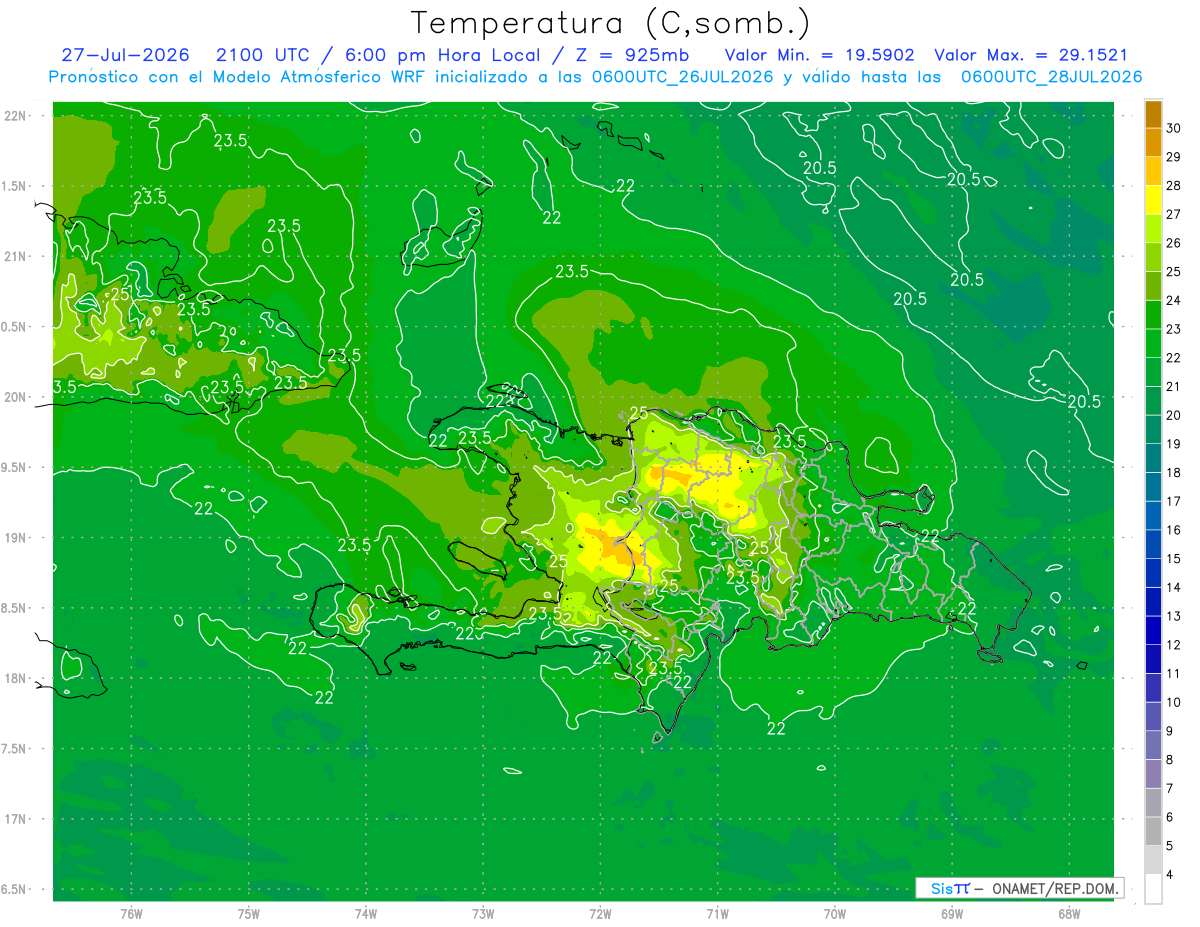Select the '27-Jul-2026' date text
The image size is (1200, 927).
click(x=124, y=55)
